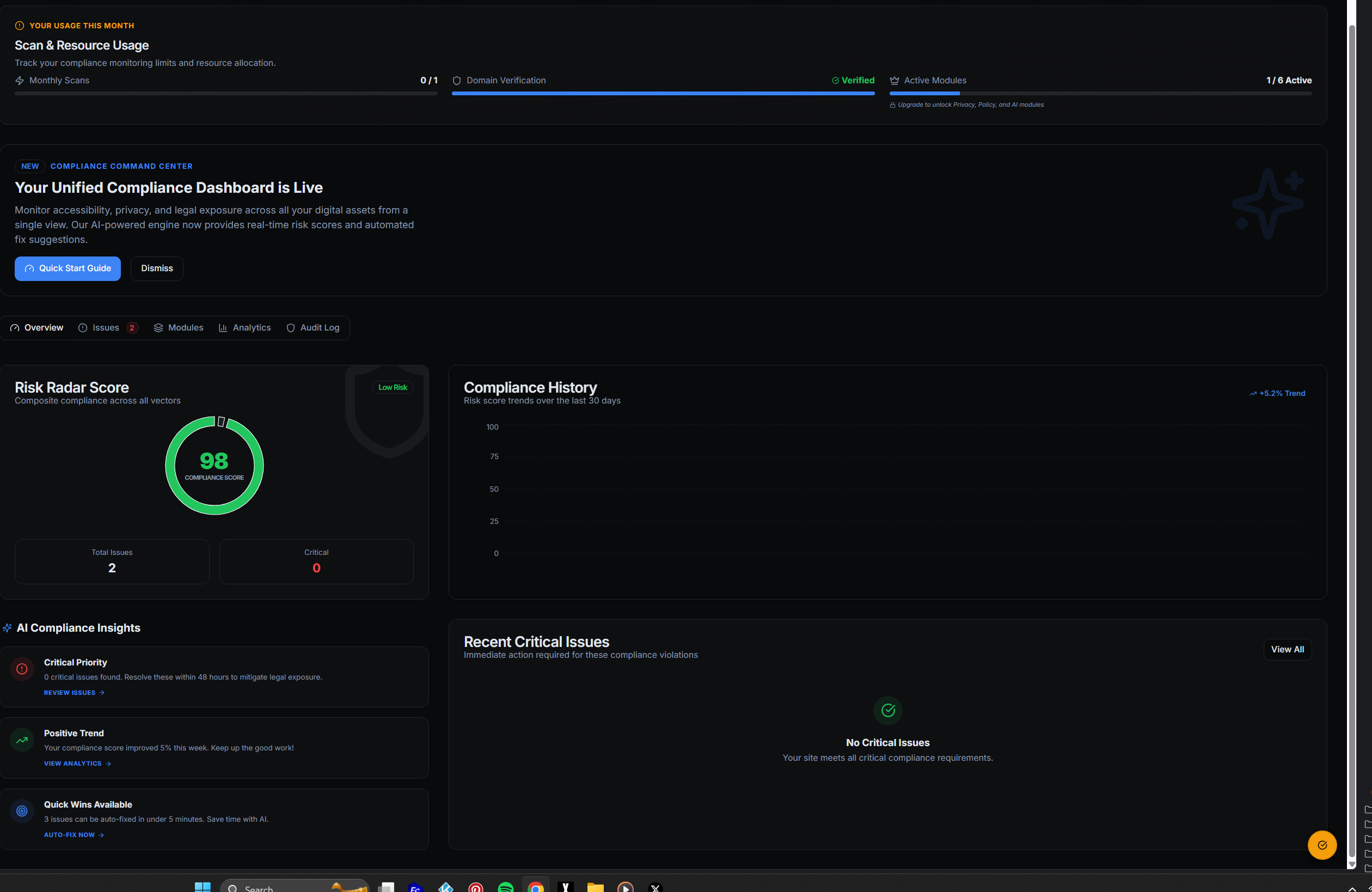Switch to the Issues tab
The image size is (1372, 892).
click(x=107, y=327)
